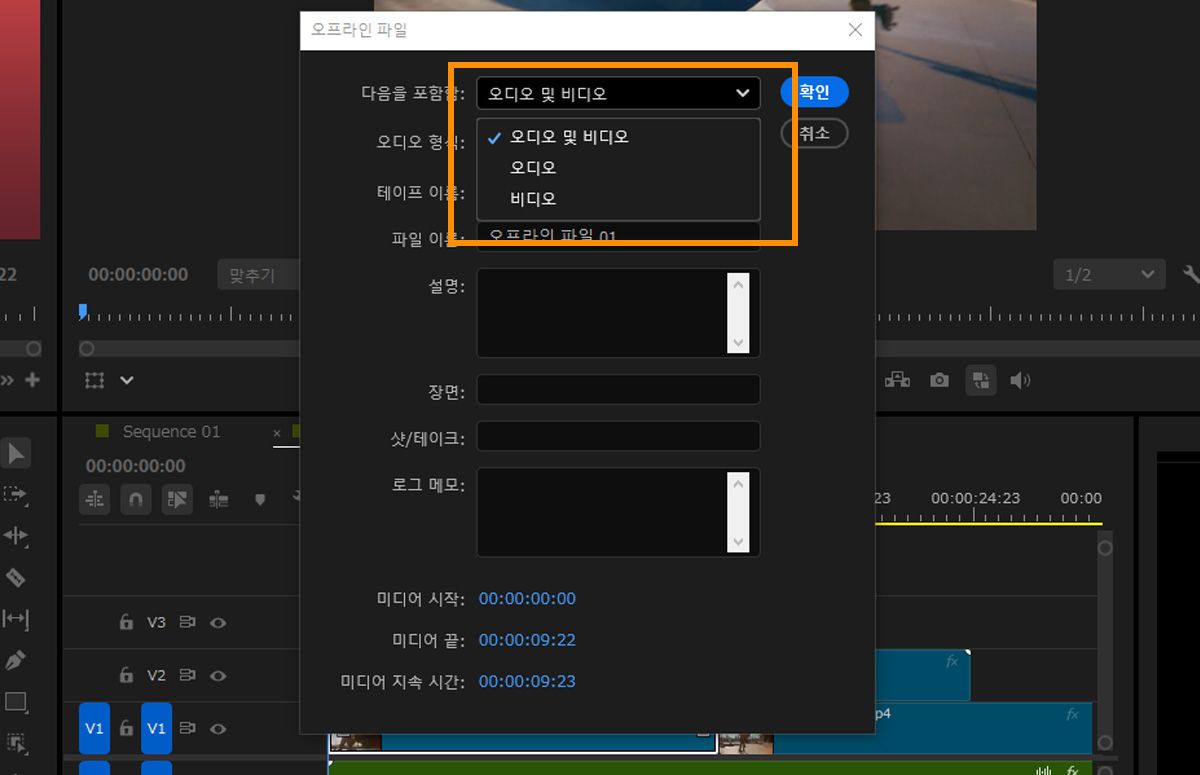Select the Pen tool
The width and height of the screenshot is (1200, 775).
tap(16, 660)
